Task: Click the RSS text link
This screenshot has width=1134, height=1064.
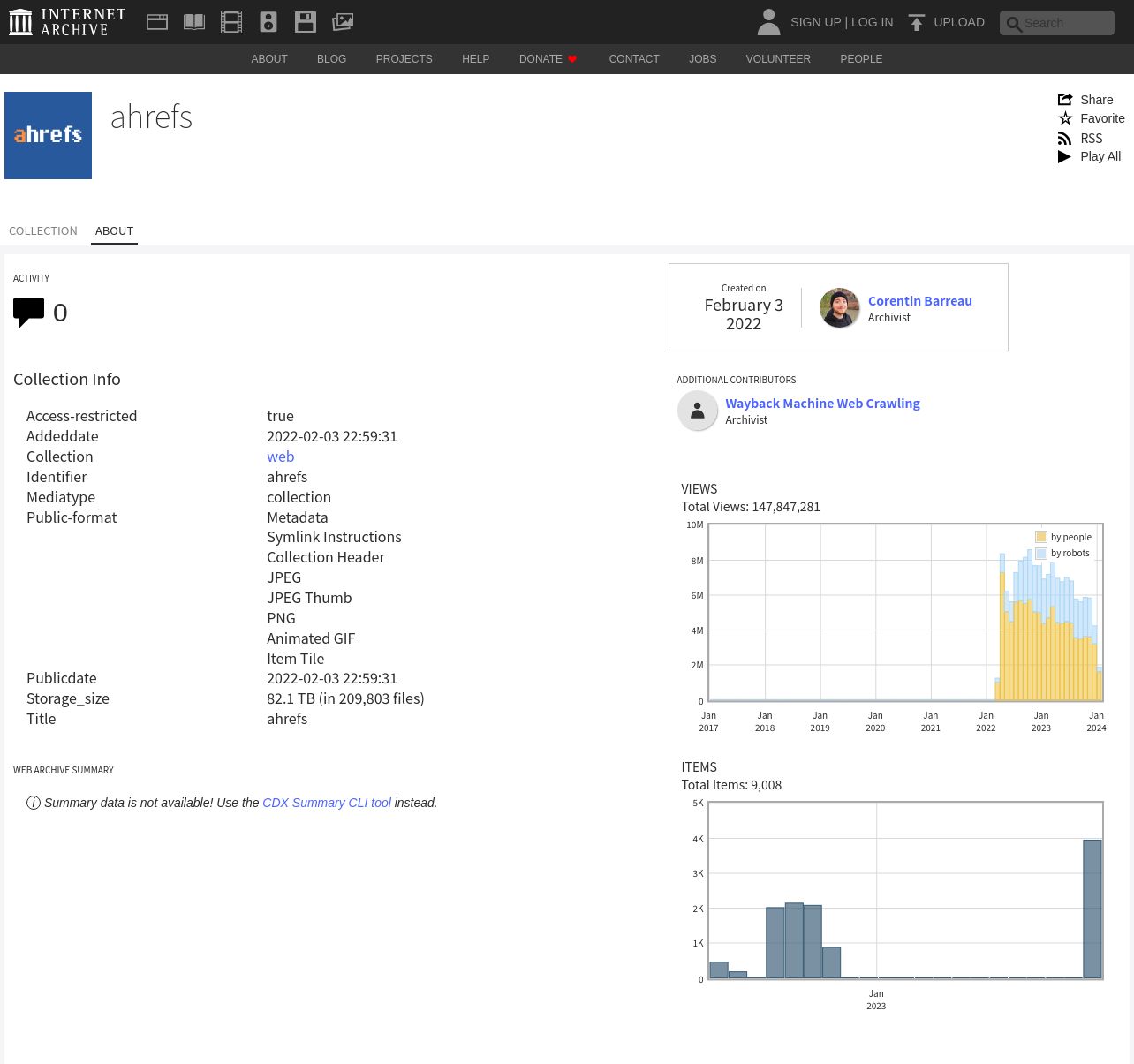Action: tap(1092, 139)
